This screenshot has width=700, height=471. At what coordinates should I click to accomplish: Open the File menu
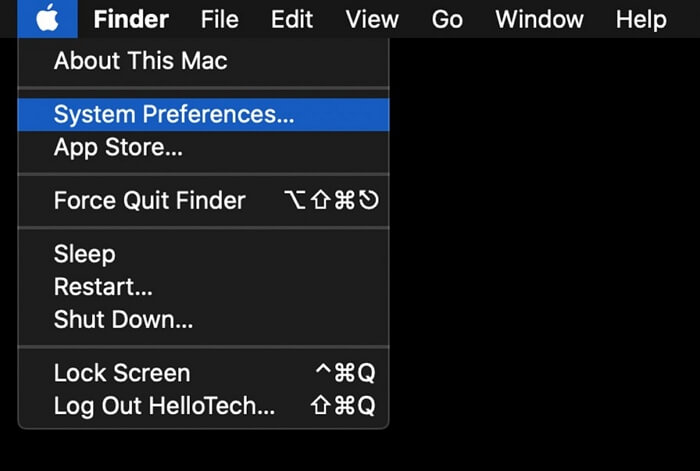[x=219, y=19]
